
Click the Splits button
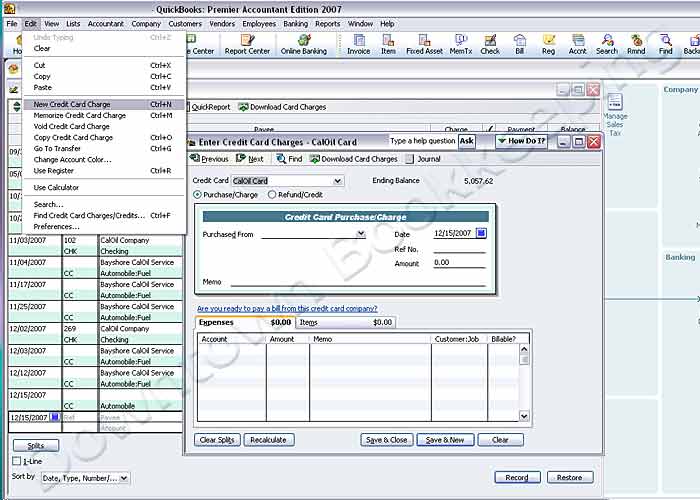[36, 445]
